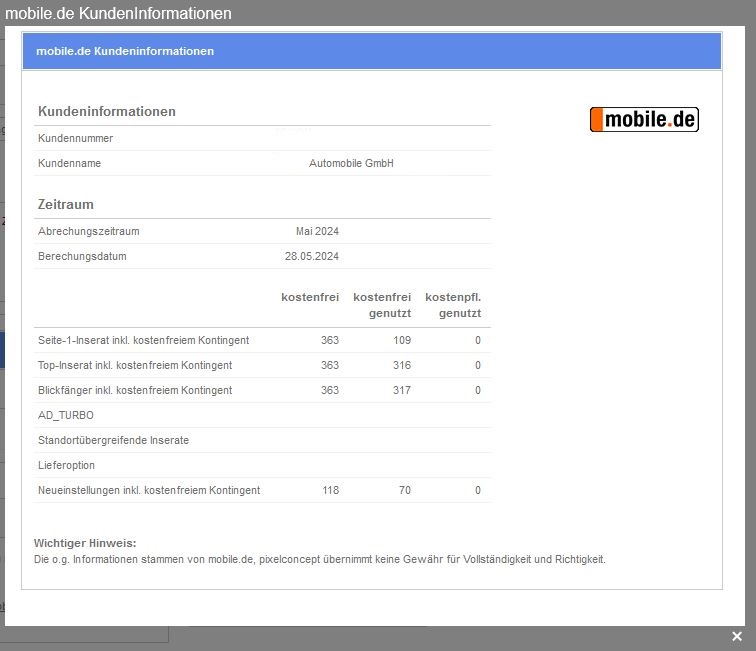Select the 0 value in the Blickfänger row
This screenshot has width=756, height=651.
(478, 391)
